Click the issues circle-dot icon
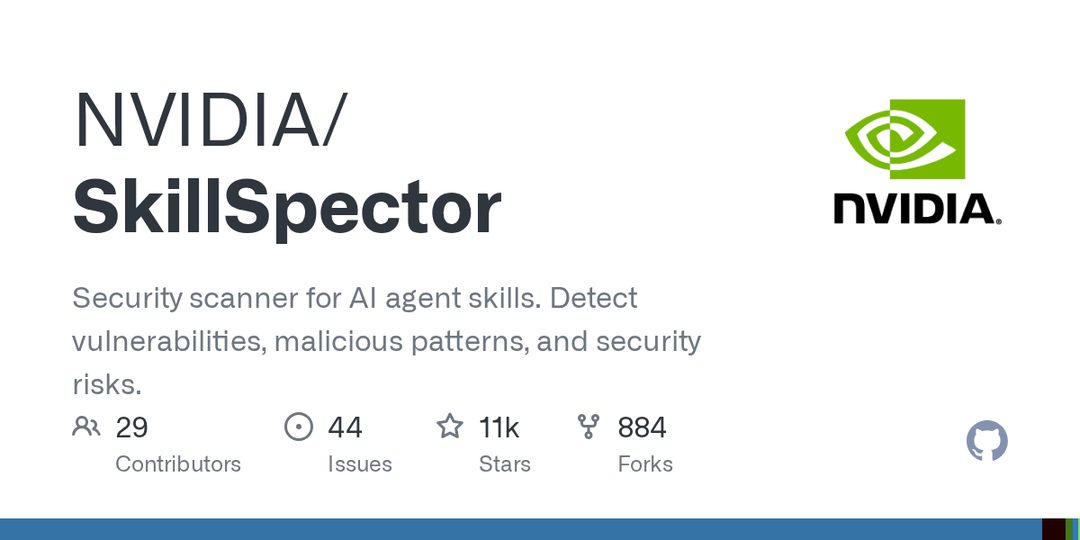 click(298, 427)
